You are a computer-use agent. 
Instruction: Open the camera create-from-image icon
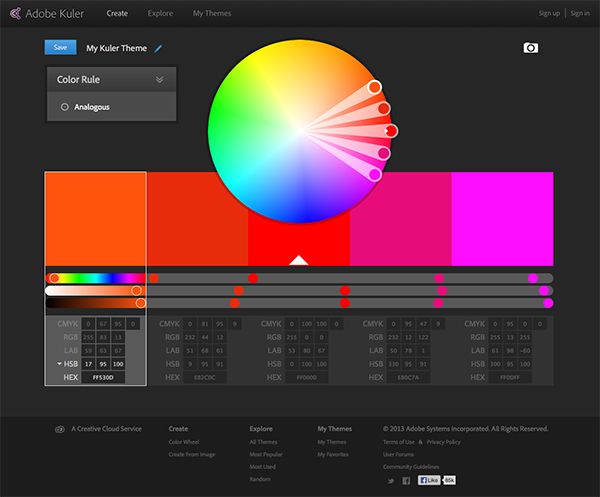coord(530,48)
